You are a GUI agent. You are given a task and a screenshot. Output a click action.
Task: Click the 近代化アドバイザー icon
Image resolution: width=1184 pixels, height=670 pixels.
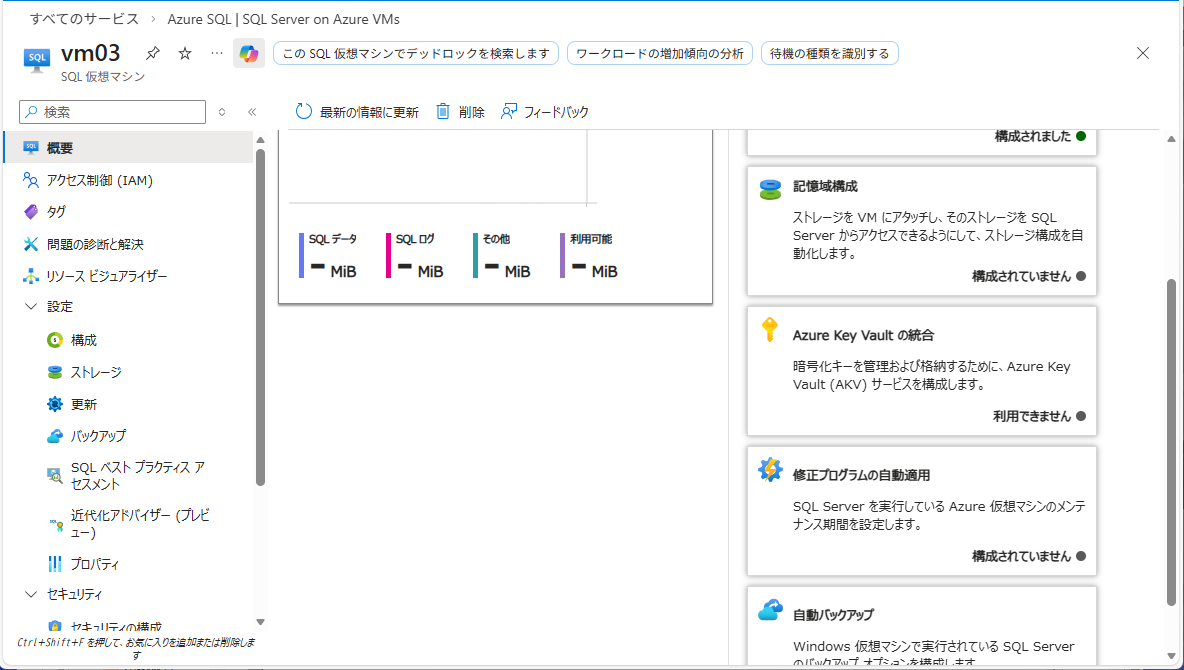(56, 523)
